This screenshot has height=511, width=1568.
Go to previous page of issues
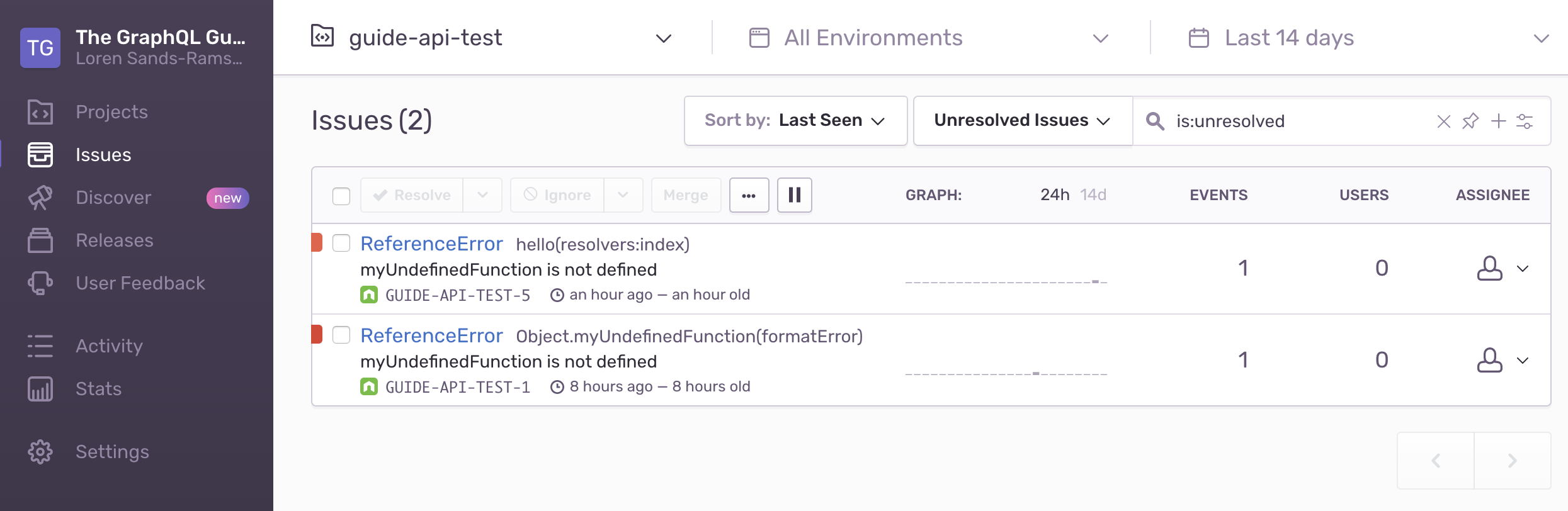click(x=1436, y=461)
